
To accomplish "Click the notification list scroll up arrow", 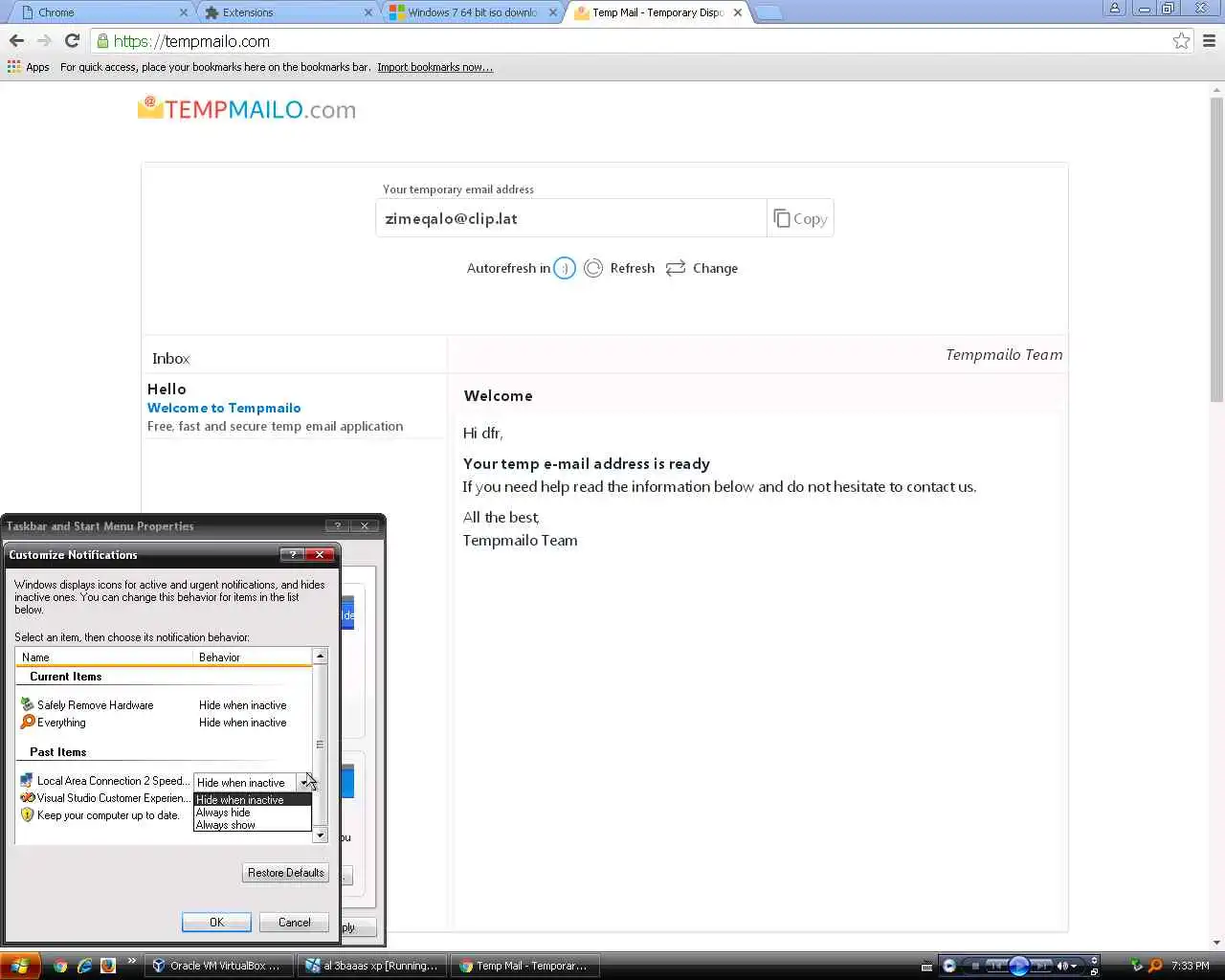I will pyautogui.click(x=320, y=657).
